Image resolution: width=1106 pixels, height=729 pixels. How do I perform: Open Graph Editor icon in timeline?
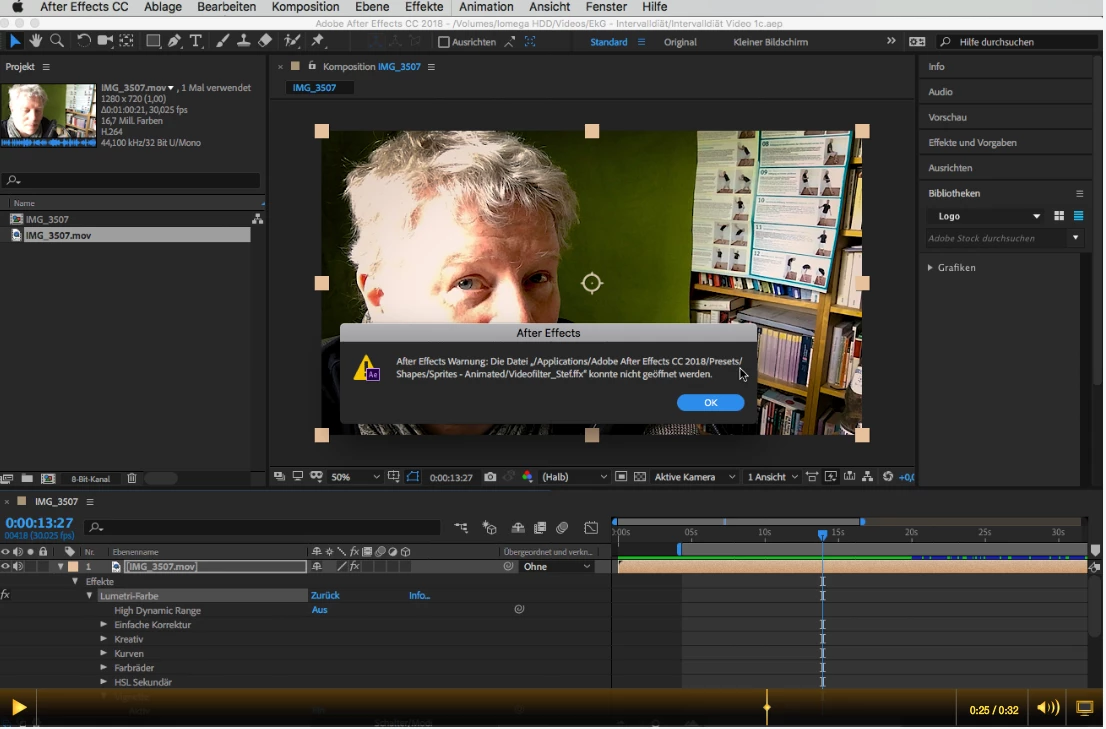pos(591,527)
